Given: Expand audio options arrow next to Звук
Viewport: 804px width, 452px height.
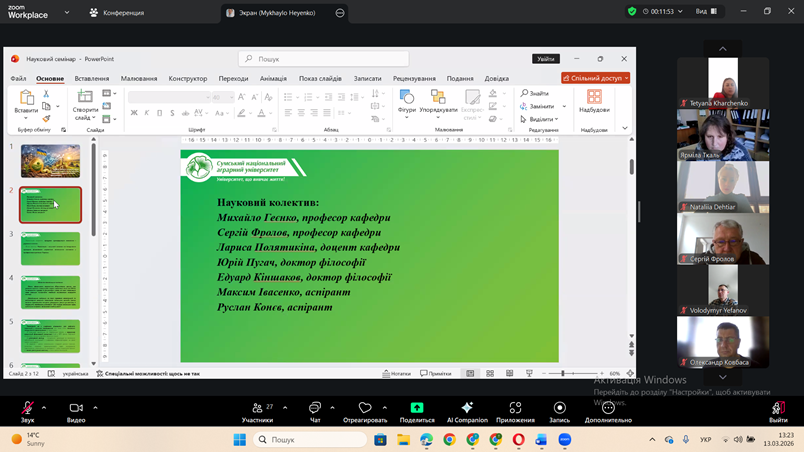Looking at the screenshot, I should [x=44, y=408].
